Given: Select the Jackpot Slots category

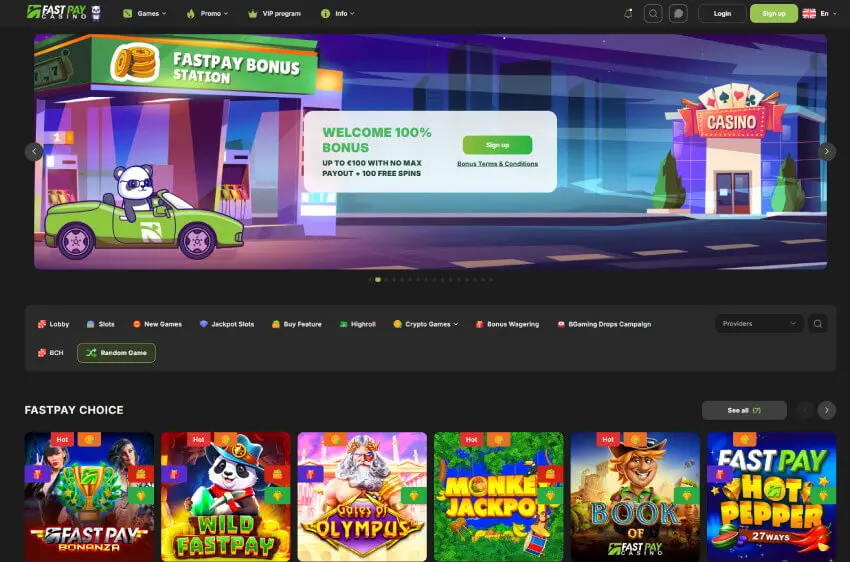Looking at the screenshot, I should [x=227, y=324].
